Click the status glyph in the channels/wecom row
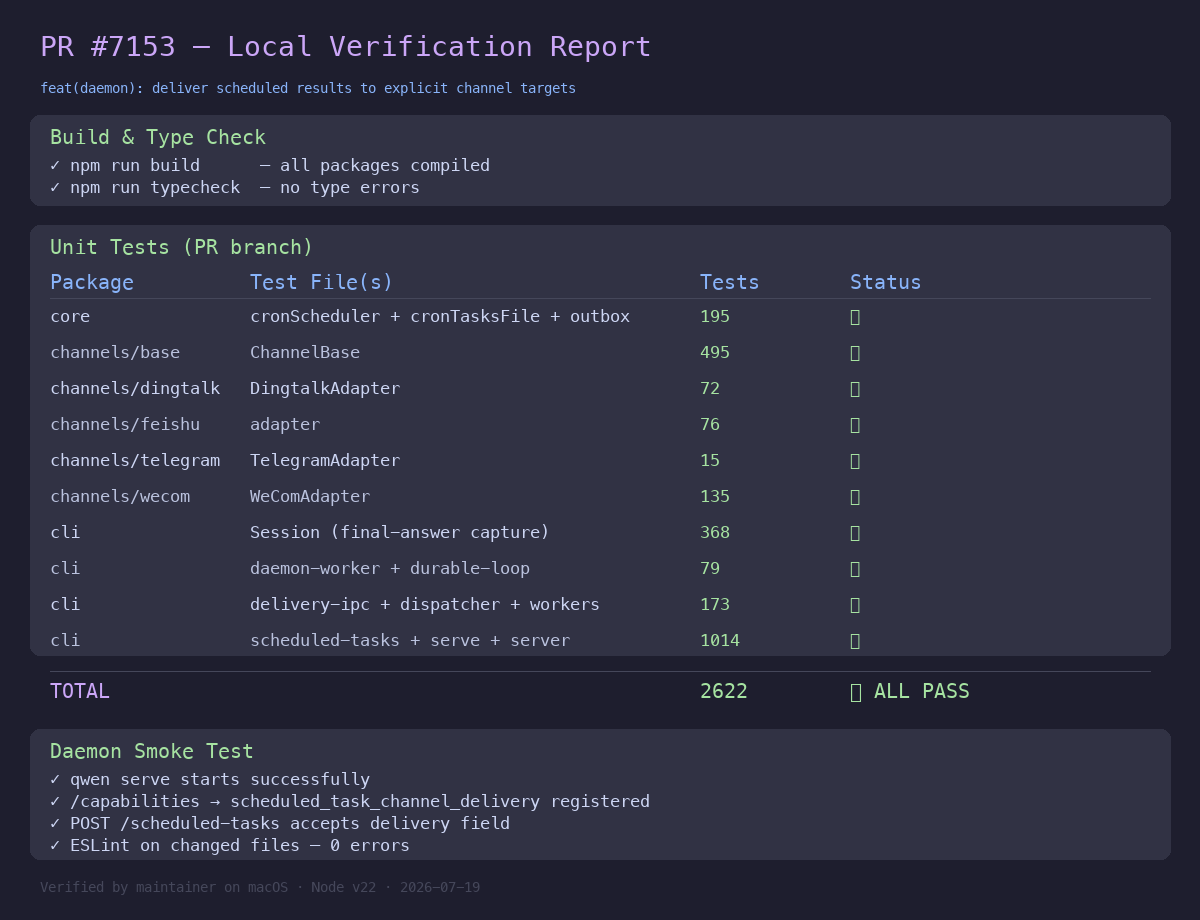Image resolution: width=1200 pixels, height=920 pixels. pyautogui.click(x=855, y=497)
